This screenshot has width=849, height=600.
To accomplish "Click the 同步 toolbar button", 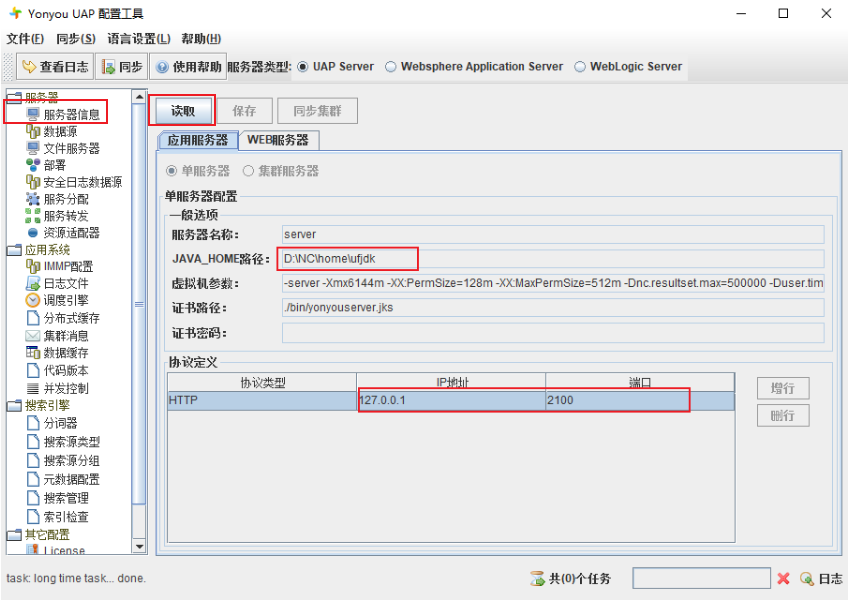I will click(122, 67).
